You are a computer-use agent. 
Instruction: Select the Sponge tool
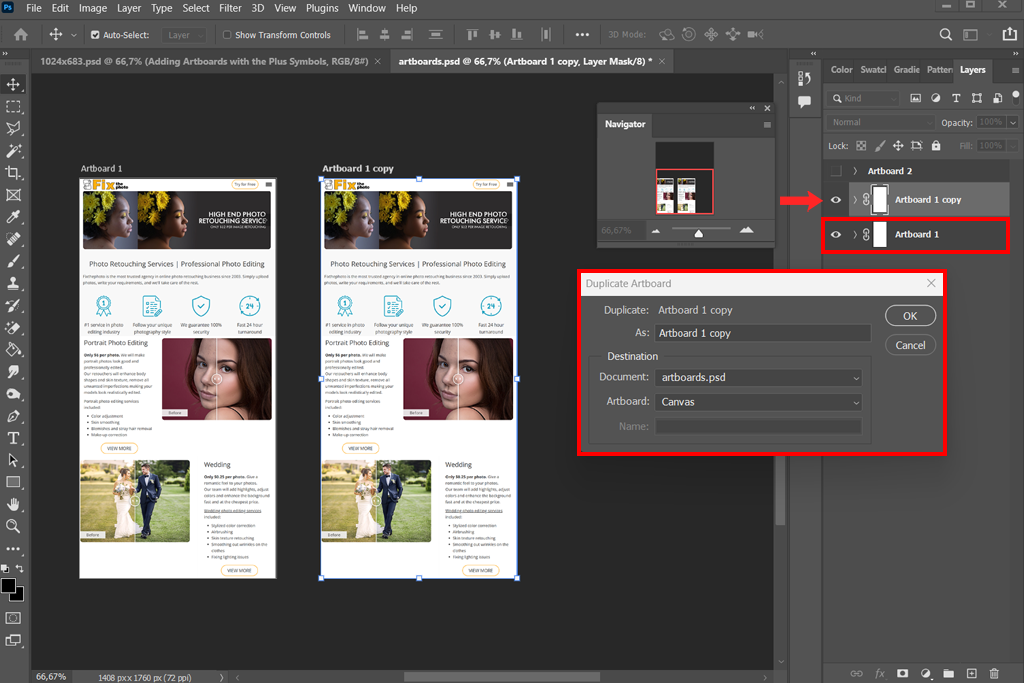[13, 394]
